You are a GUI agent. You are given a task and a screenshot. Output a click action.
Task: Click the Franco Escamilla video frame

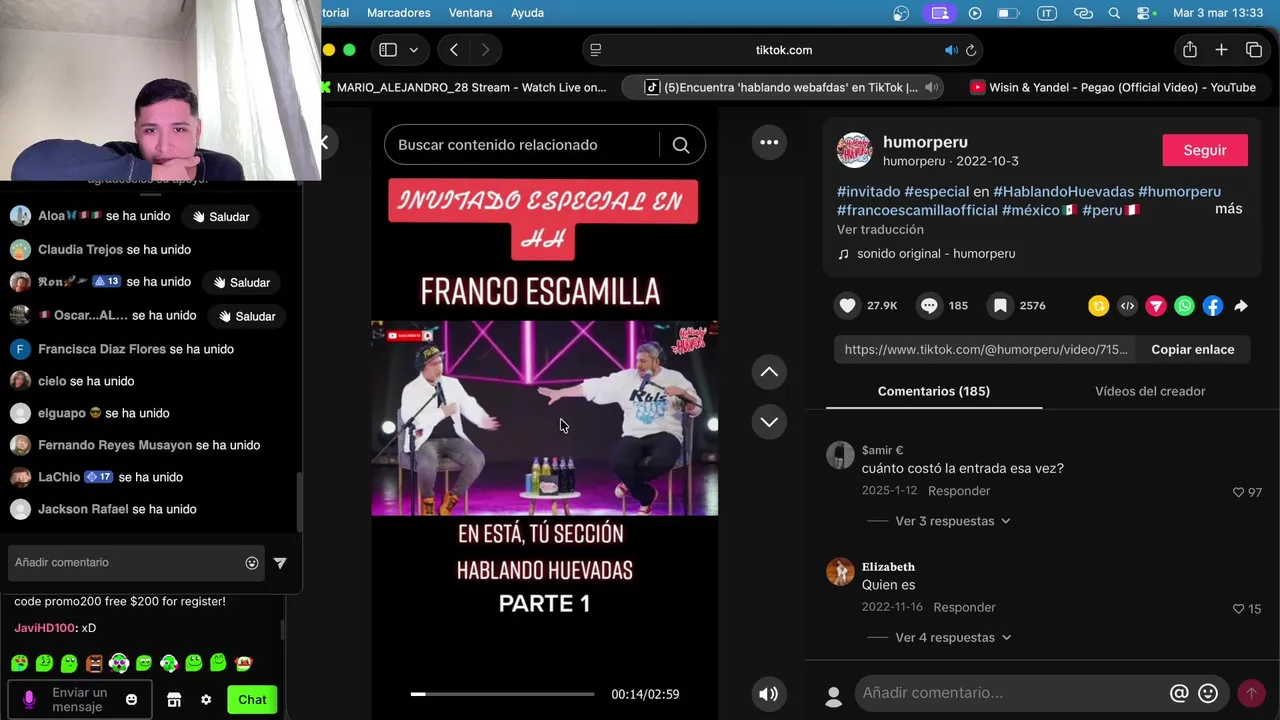(x=544, y=418)
